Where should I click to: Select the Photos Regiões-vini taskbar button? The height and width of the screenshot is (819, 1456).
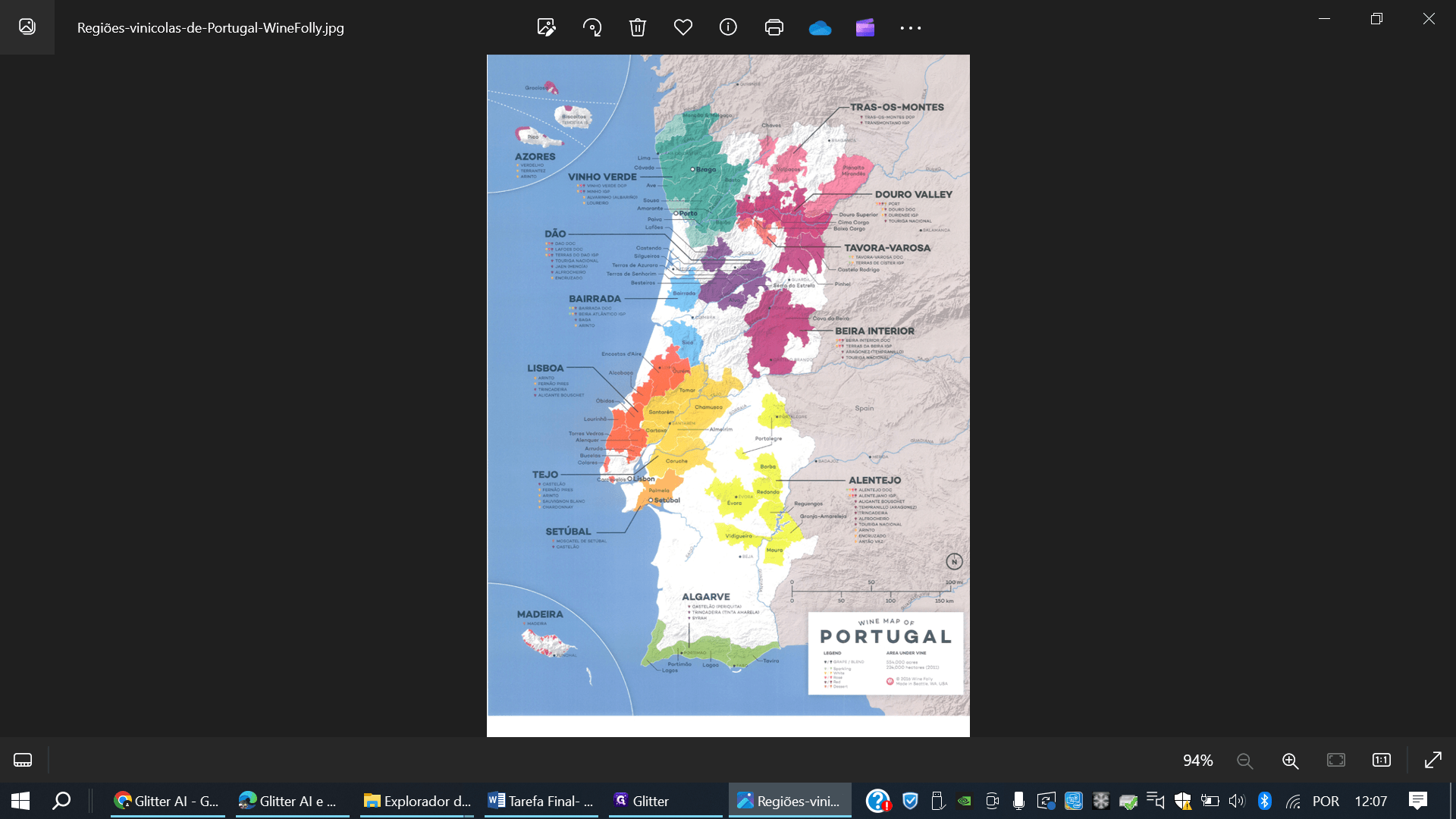[790, 801]
